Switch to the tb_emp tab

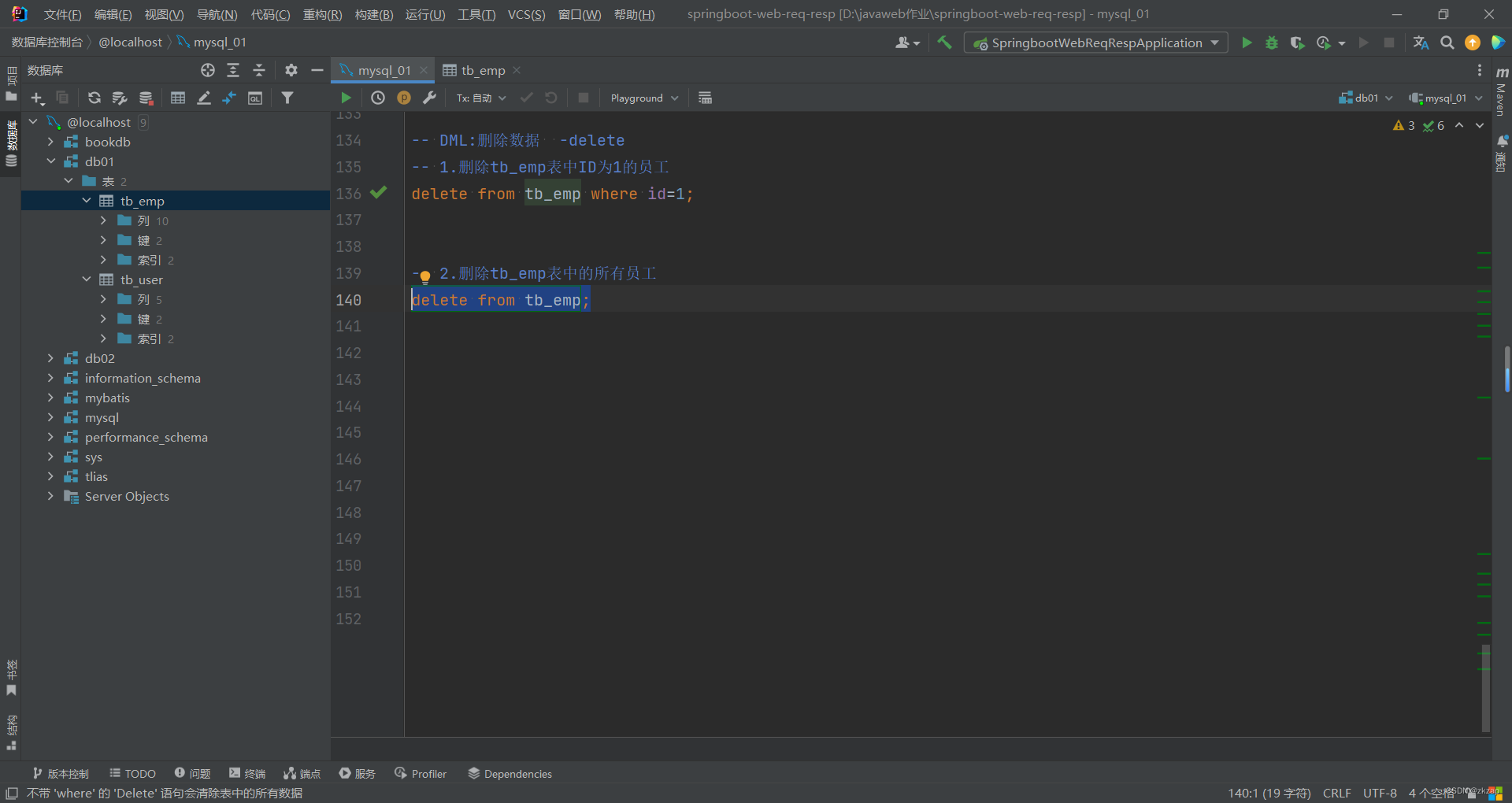coord(481,70)
